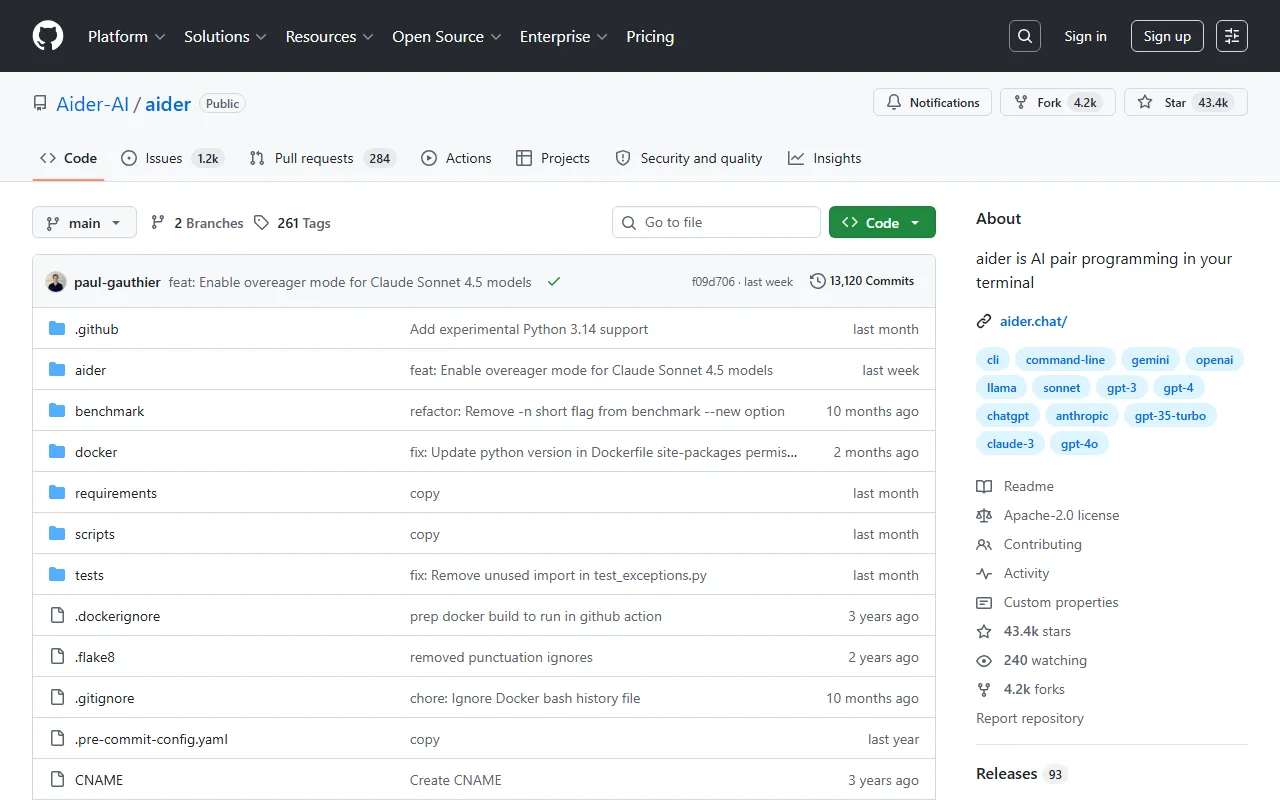The image size is (1280, 800).
Task: Toggle Notifications for this repository
Action: pos(932,103)
